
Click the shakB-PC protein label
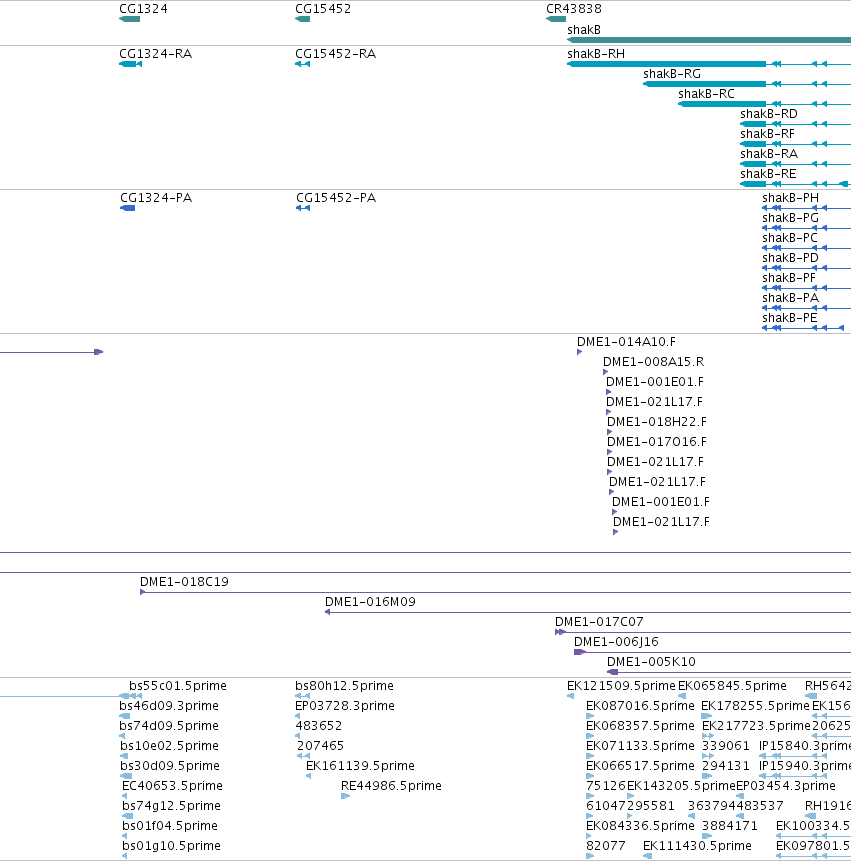[790, 238]
